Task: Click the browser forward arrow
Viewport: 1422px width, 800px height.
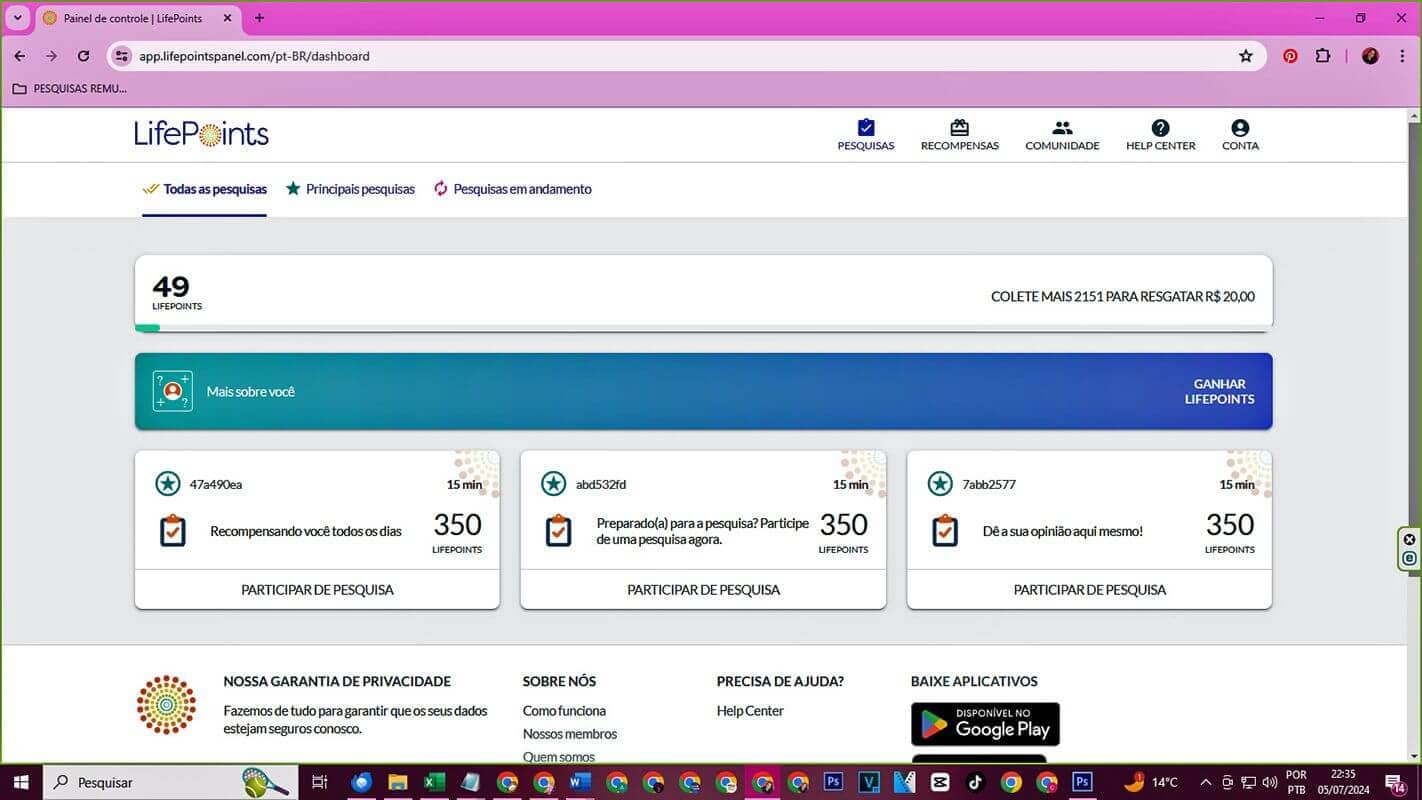Action: (52, 56)
